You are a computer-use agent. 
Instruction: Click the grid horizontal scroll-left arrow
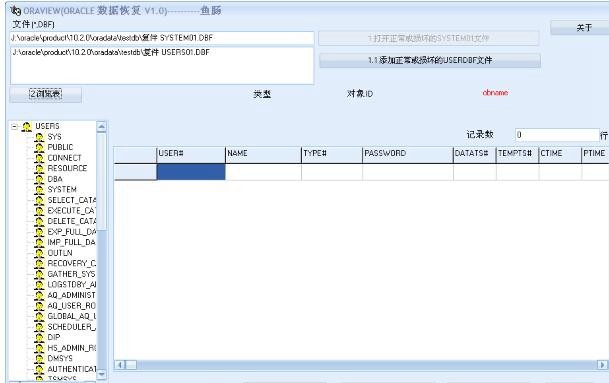tap(120, 365)
